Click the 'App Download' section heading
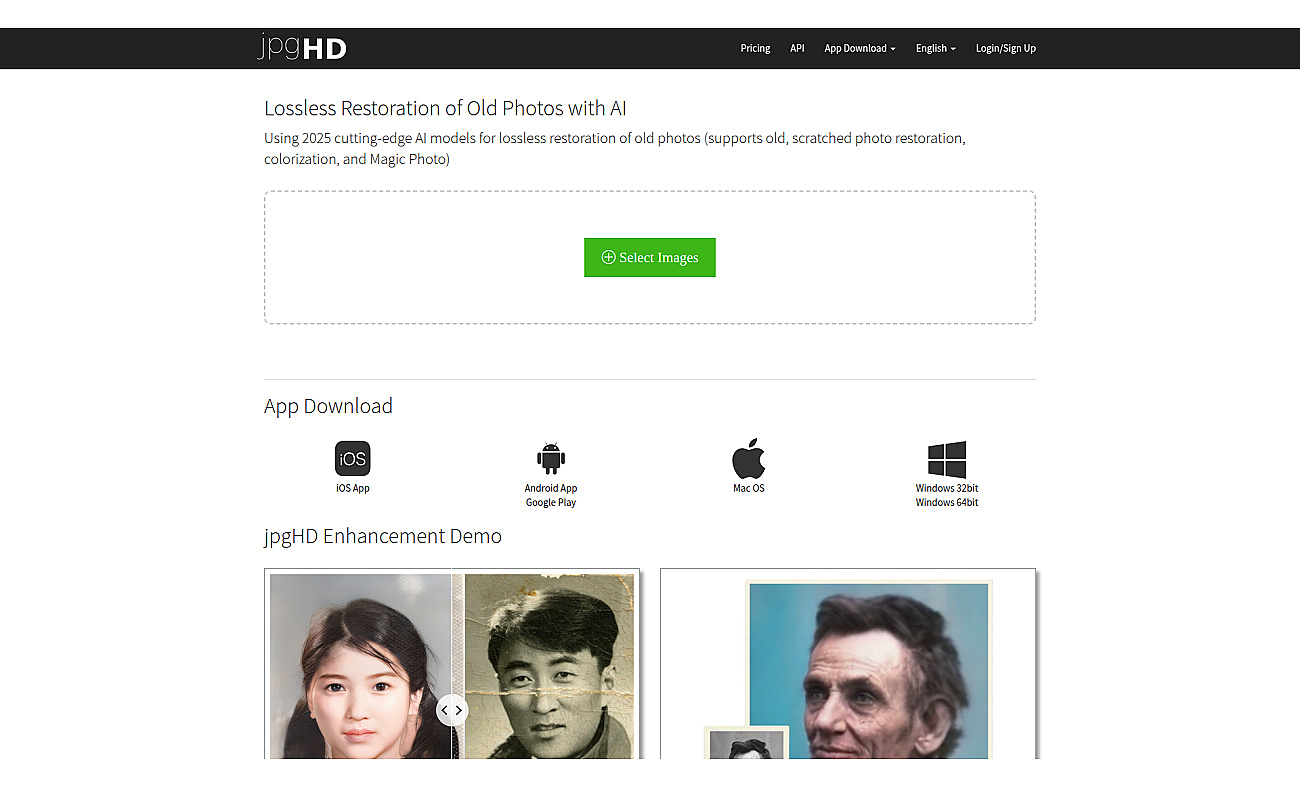The width and height of the screenshot is (1300, 788). [x=328, y=406]
